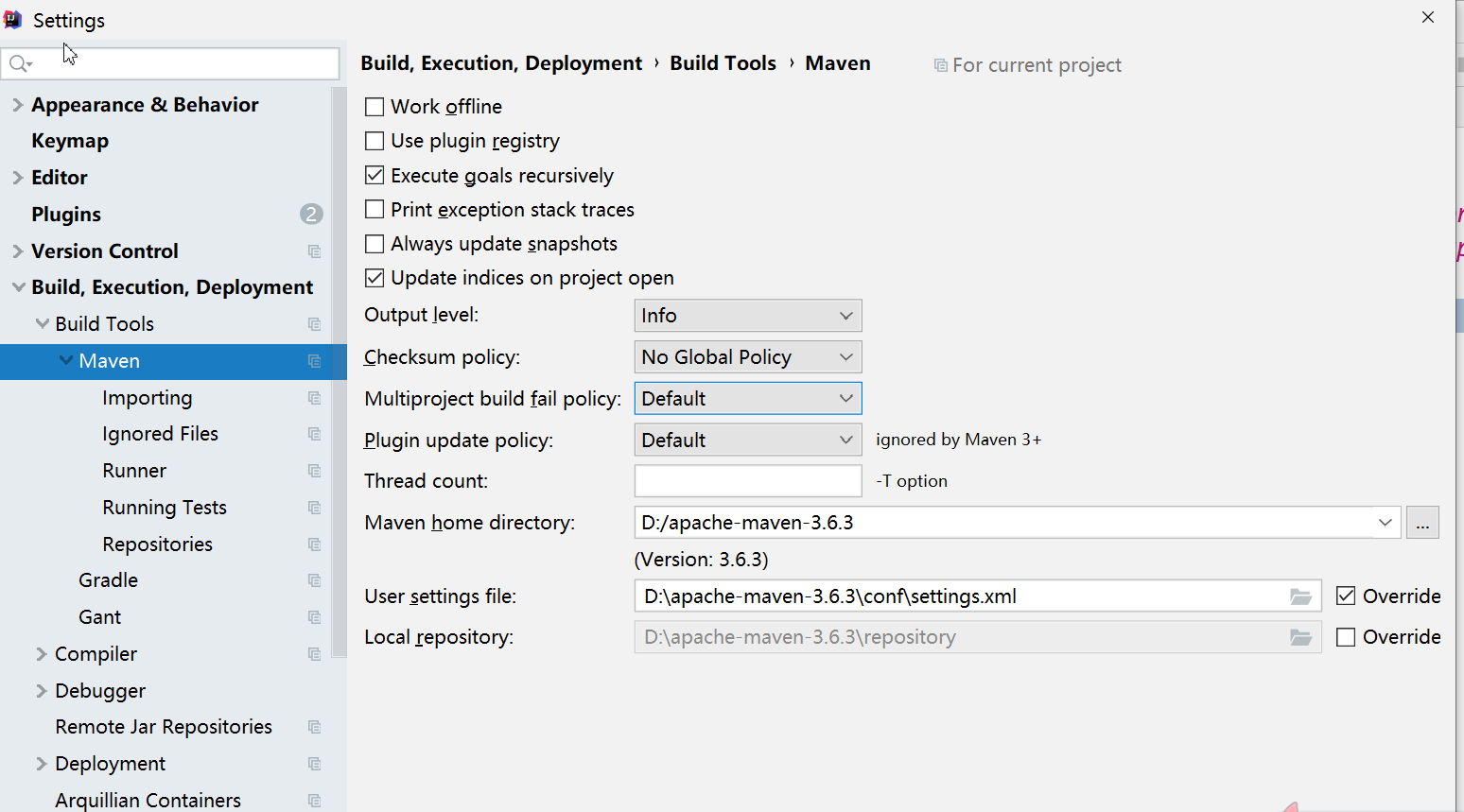Click the Plugins update count badge
This screenshot has width=1464, height=812.
(311, 215)
